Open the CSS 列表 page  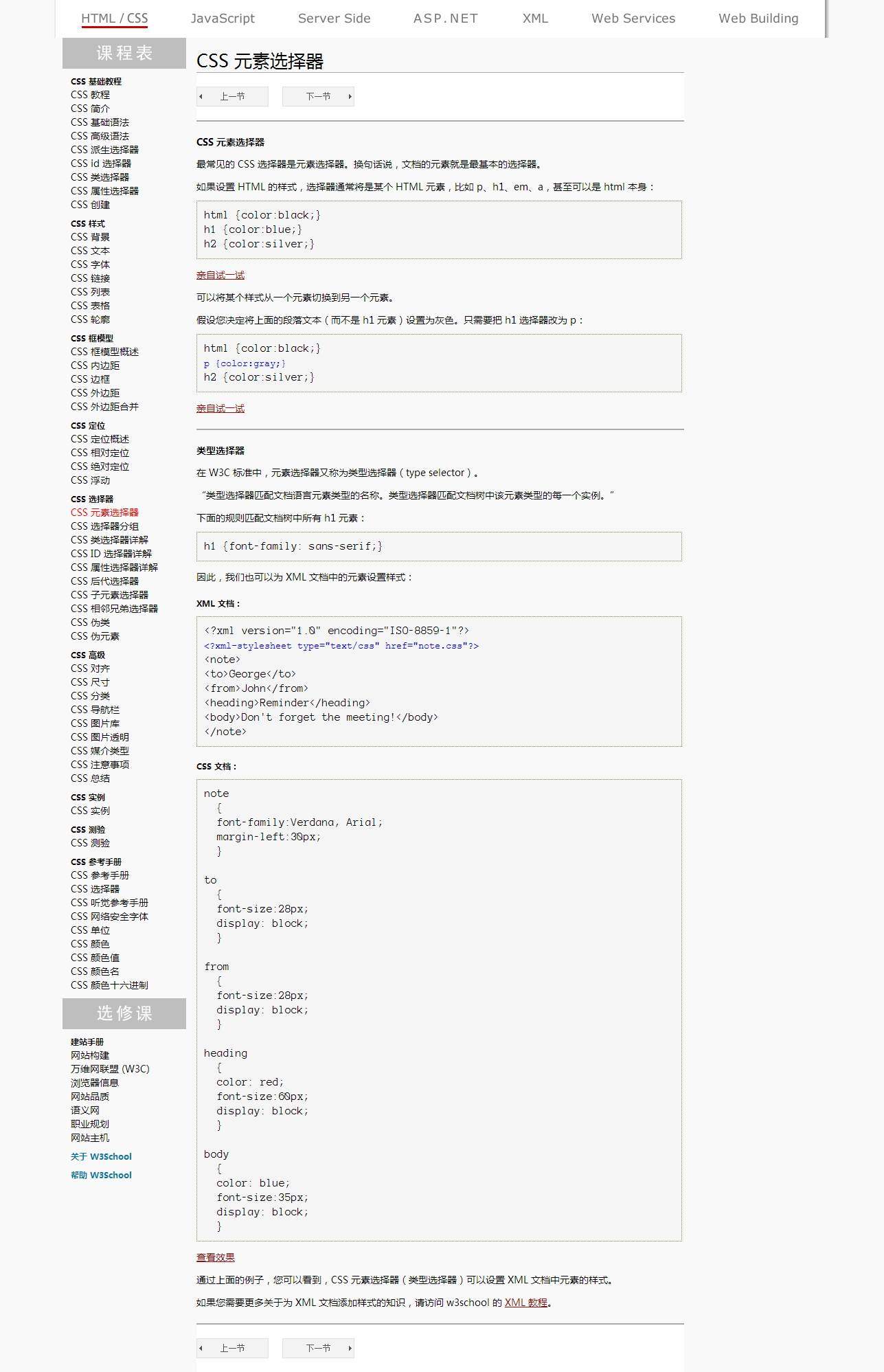(x=90, y=292)
